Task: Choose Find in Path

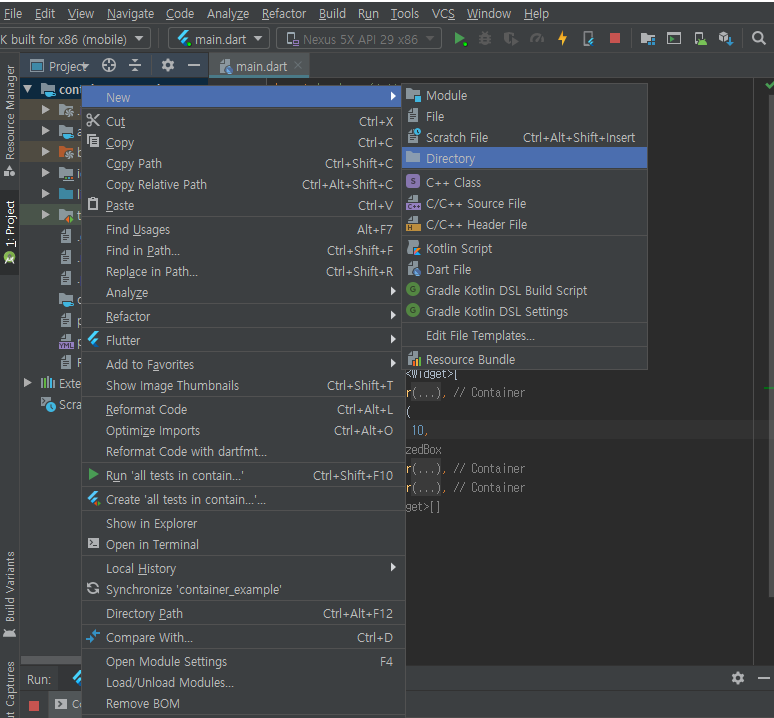Action: (x=243, y=250)
